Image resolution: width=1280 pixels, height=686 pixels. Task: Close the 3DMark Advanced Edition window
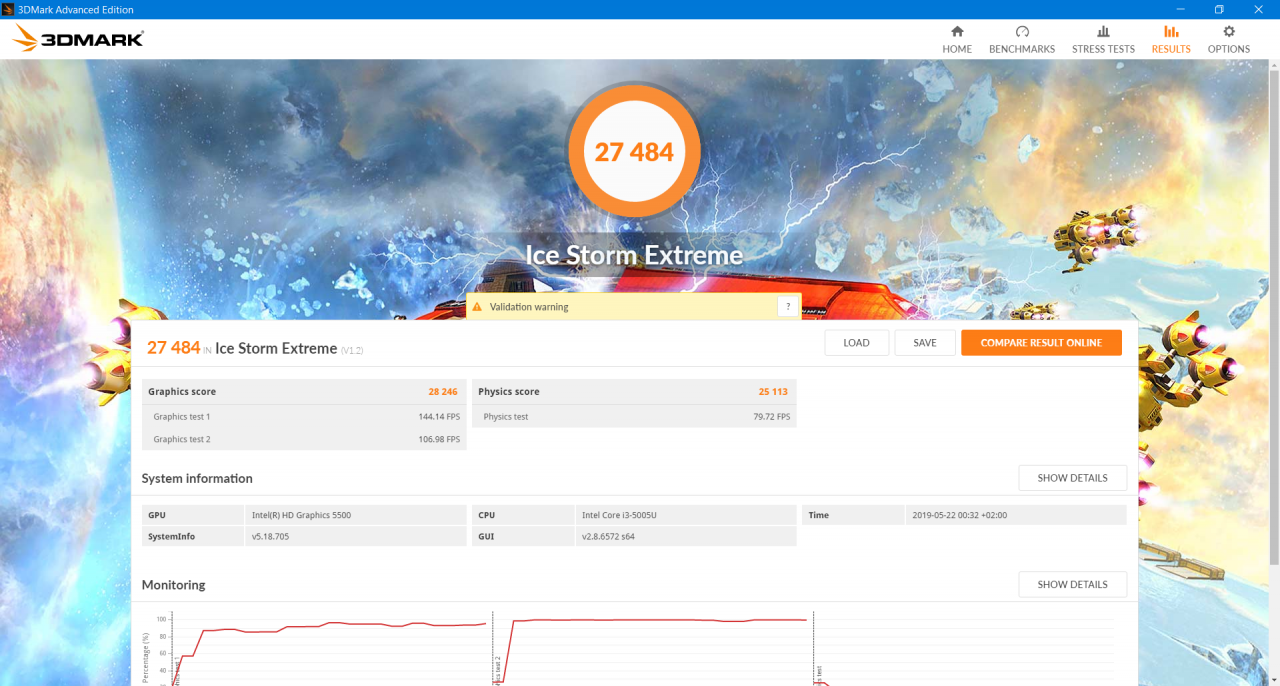1260,9
